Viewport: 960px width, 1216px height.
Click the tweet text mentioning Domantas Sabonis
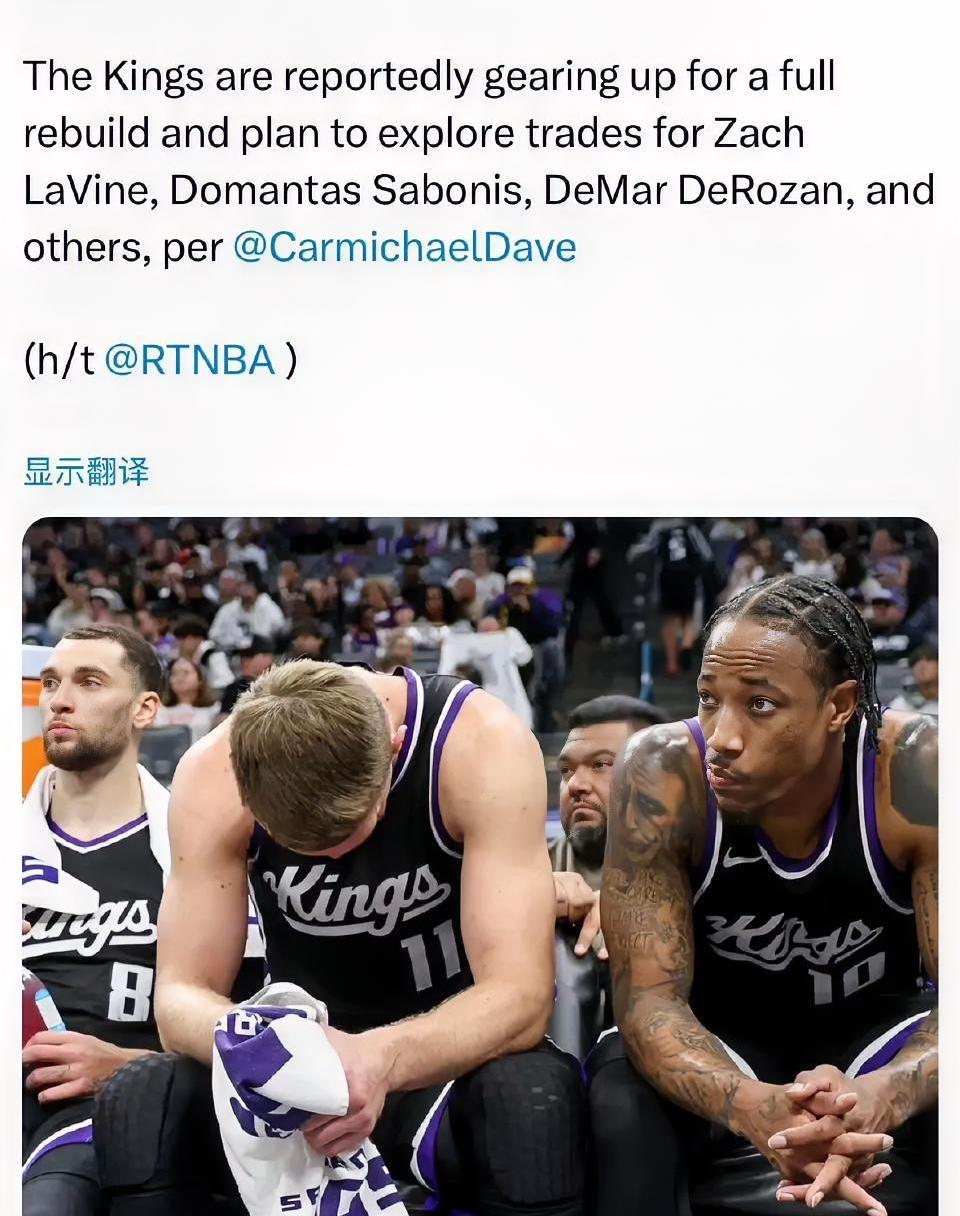350,190
